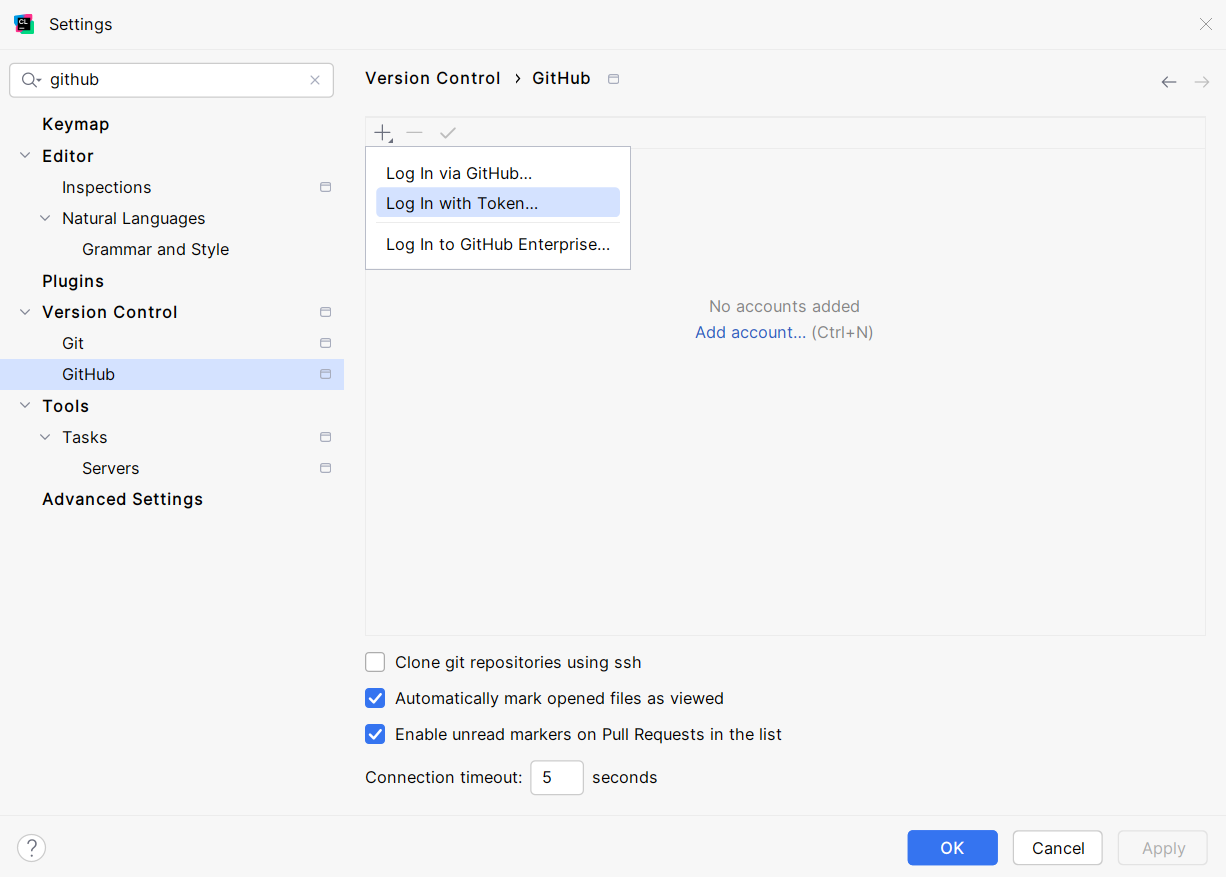Image resolution: width=1226 pixels, height=877 pixels.
Task: Click the project-level icon beside GitHub breadcrumb
Action: coord(614,79)
